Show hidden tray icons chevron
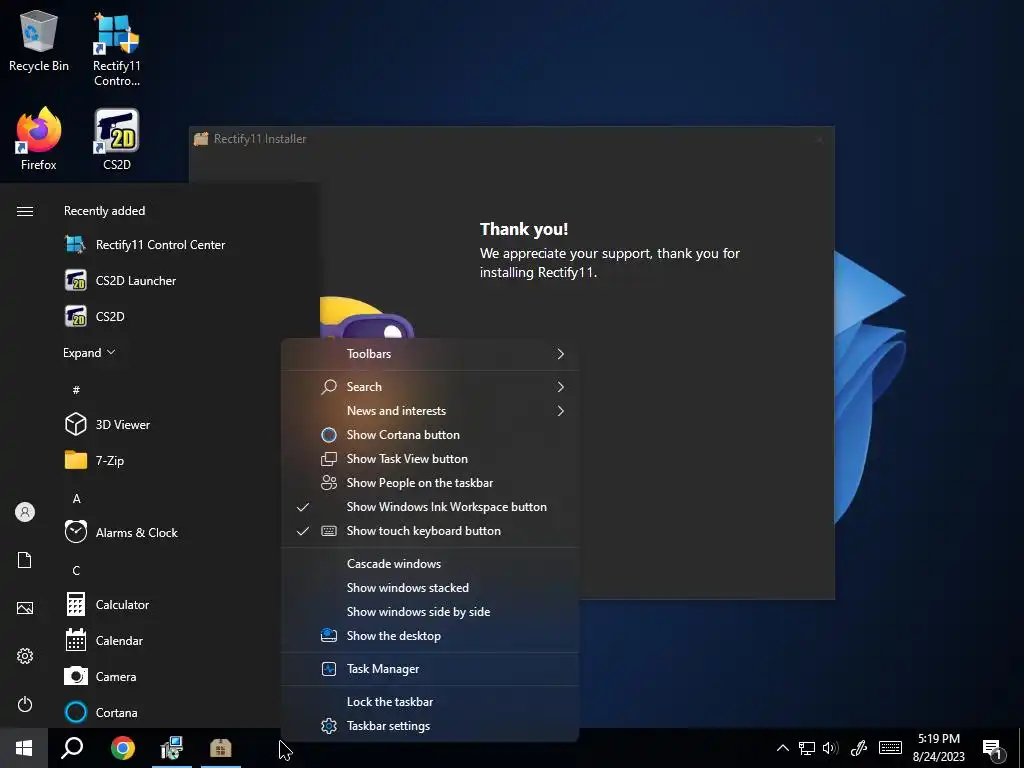This screenshot has width=1024, height=768. tap(782, 748)
